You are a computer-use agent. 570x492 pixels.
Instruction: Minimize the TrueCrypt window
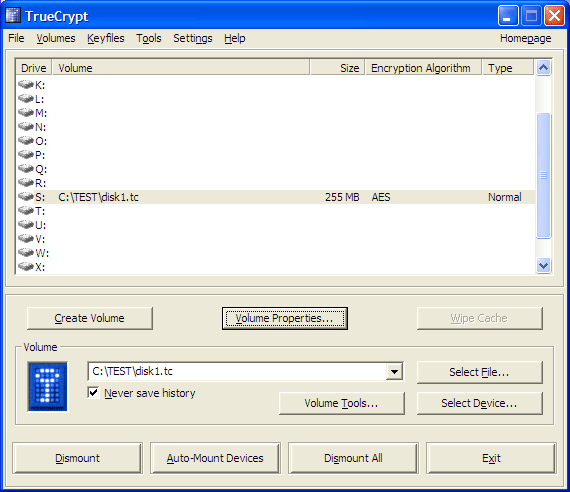pyautogui.click(x=508, y=16)
